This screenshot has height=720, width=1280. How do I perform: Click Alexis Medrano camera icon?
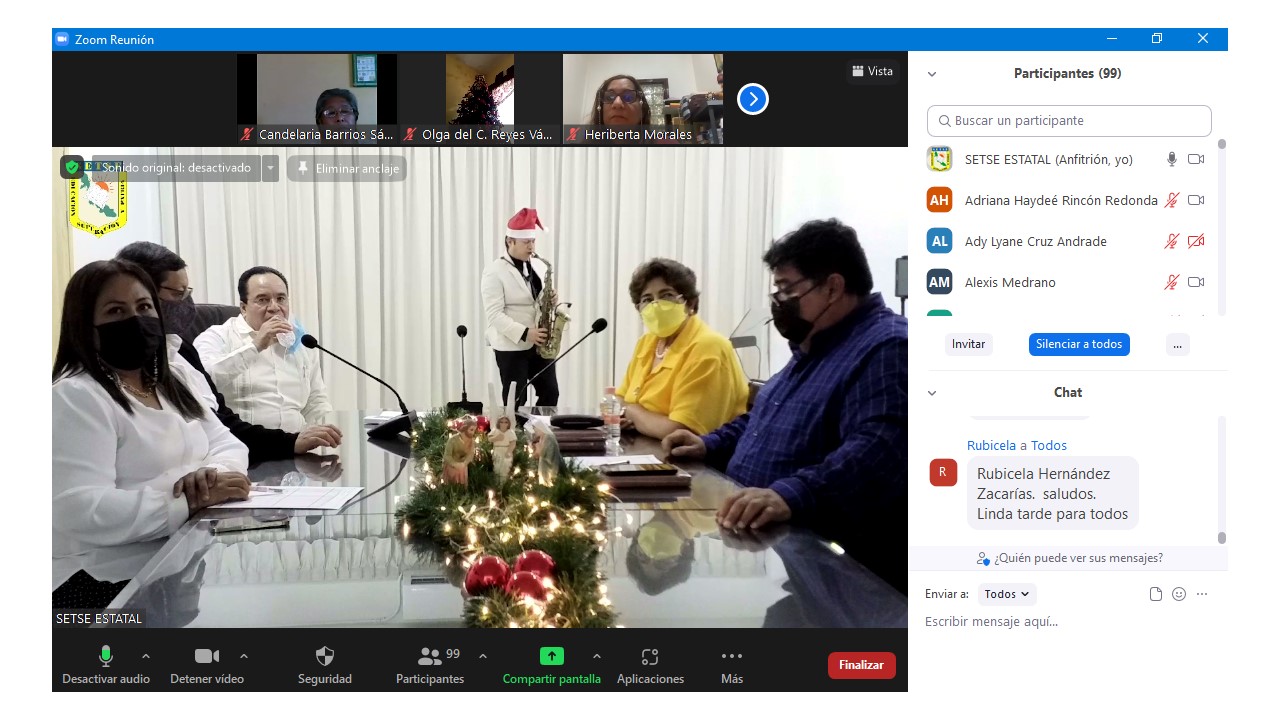[x=1196, y=282]
